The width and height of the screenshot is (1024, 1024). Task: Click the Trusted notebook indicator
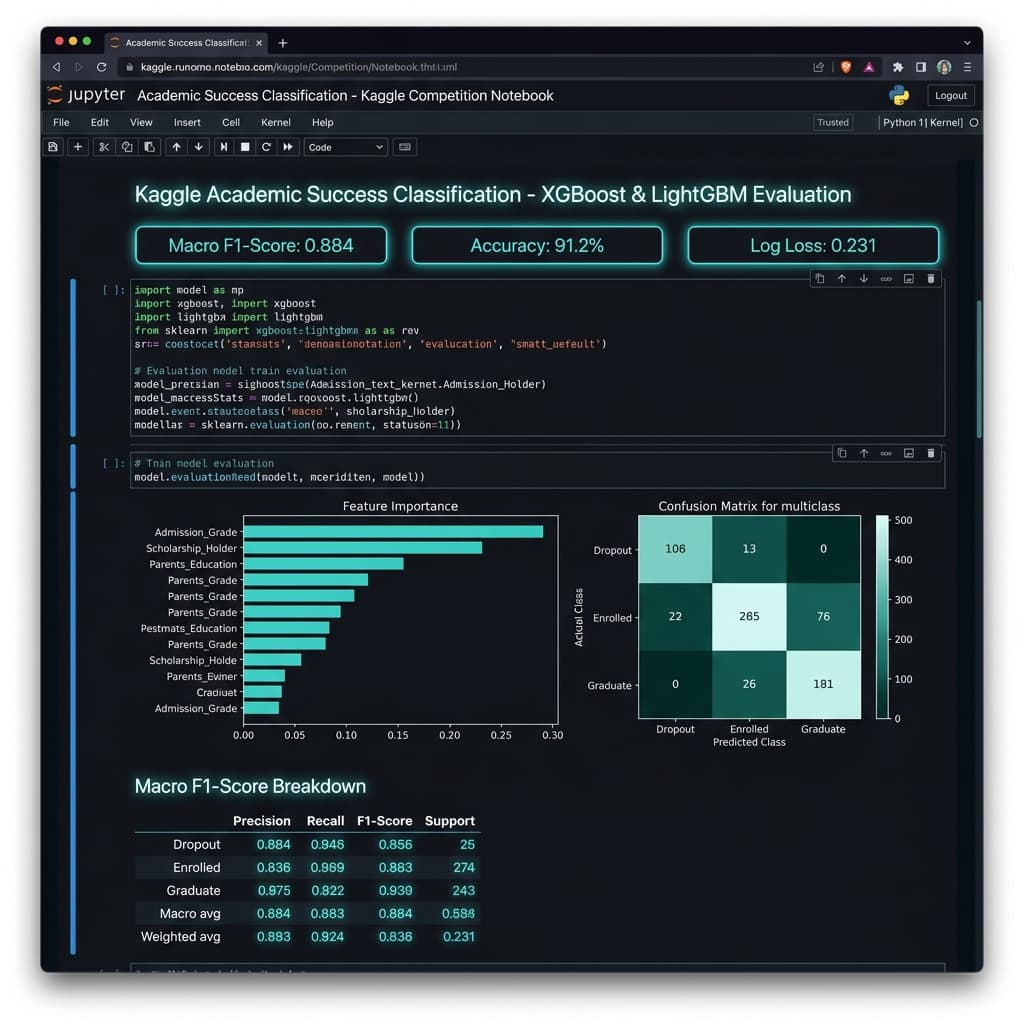[833, 122]
